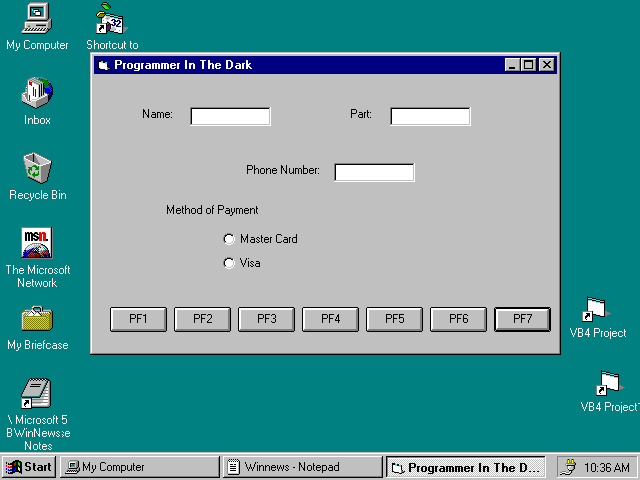Open the Inbox desktop icon
Viewport: 640px width, 480px height.
point(37,93)
